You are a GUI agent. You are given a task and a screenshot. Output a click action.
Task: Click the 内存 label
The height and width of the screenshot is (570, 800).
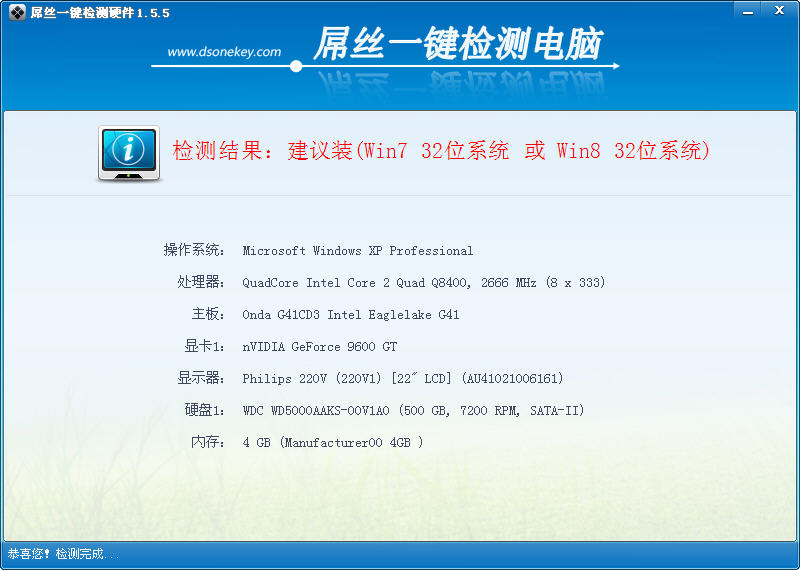(208, 442)
